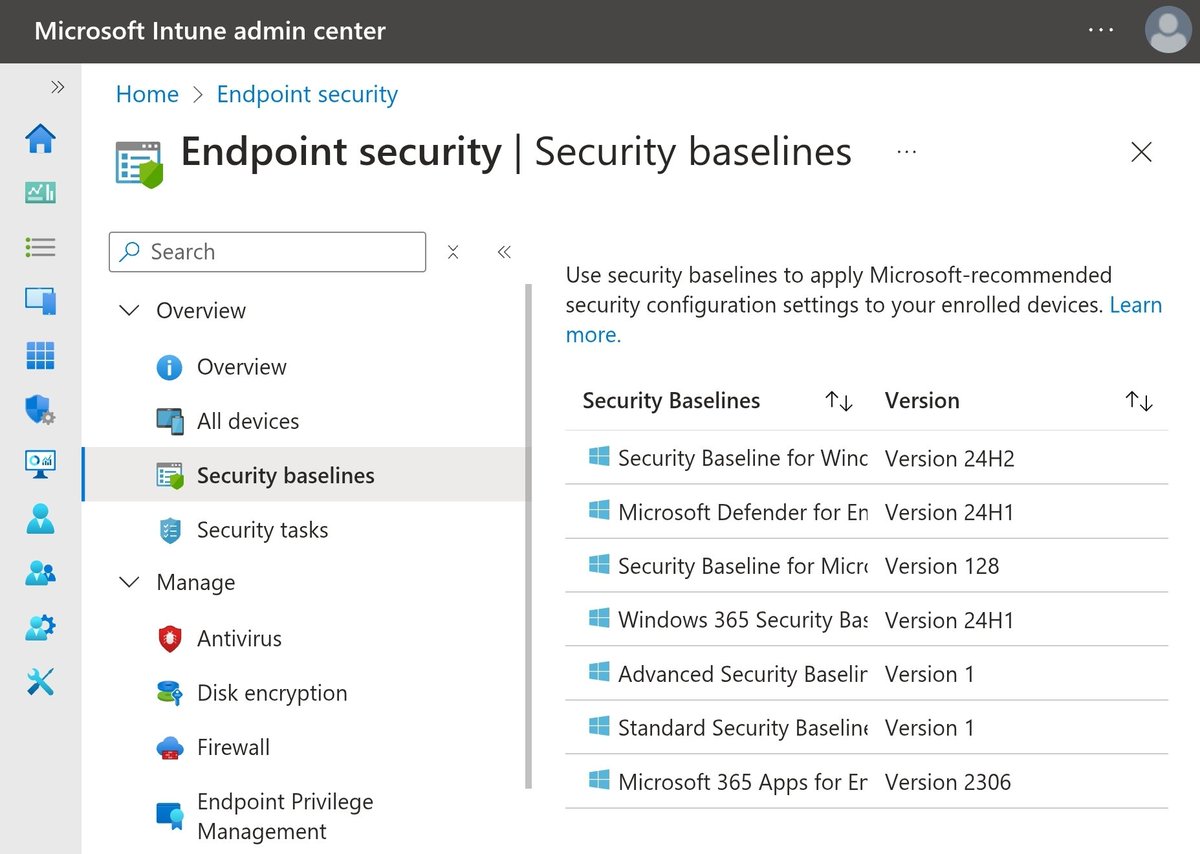
Task: Click Version column header
Action: click(x=922, y=401)
